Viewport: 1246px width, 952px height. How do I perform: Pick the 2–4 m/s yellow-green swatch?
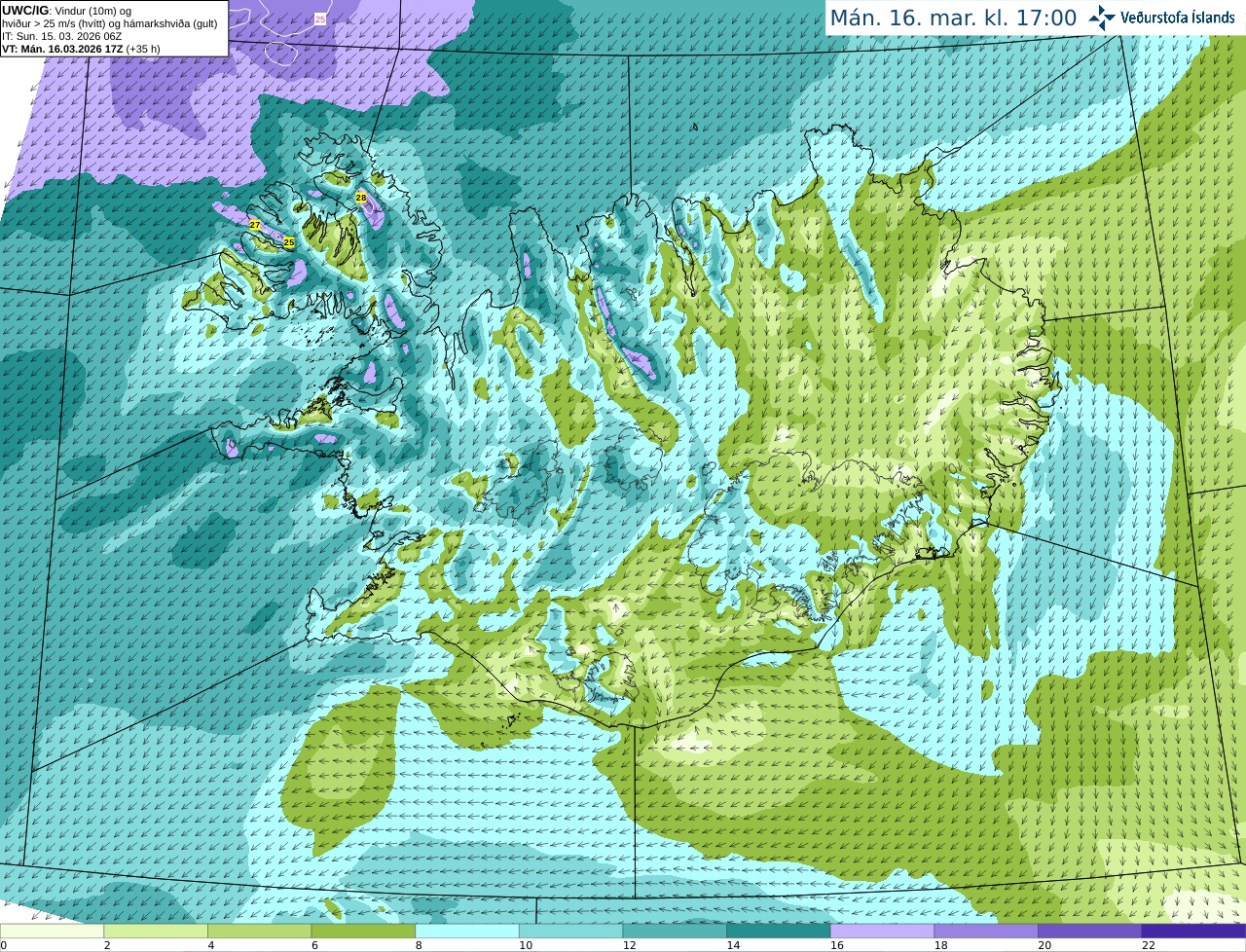[x=155, y=931]
